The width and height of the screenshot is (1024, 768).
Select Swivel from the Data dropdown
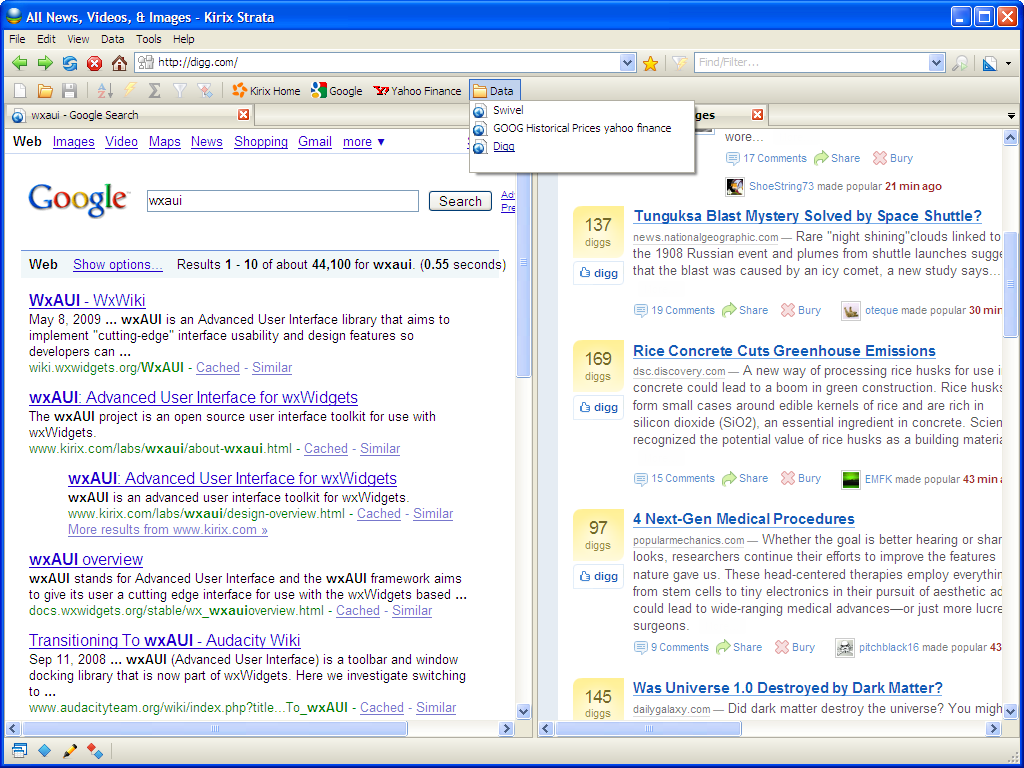point(581,110)
